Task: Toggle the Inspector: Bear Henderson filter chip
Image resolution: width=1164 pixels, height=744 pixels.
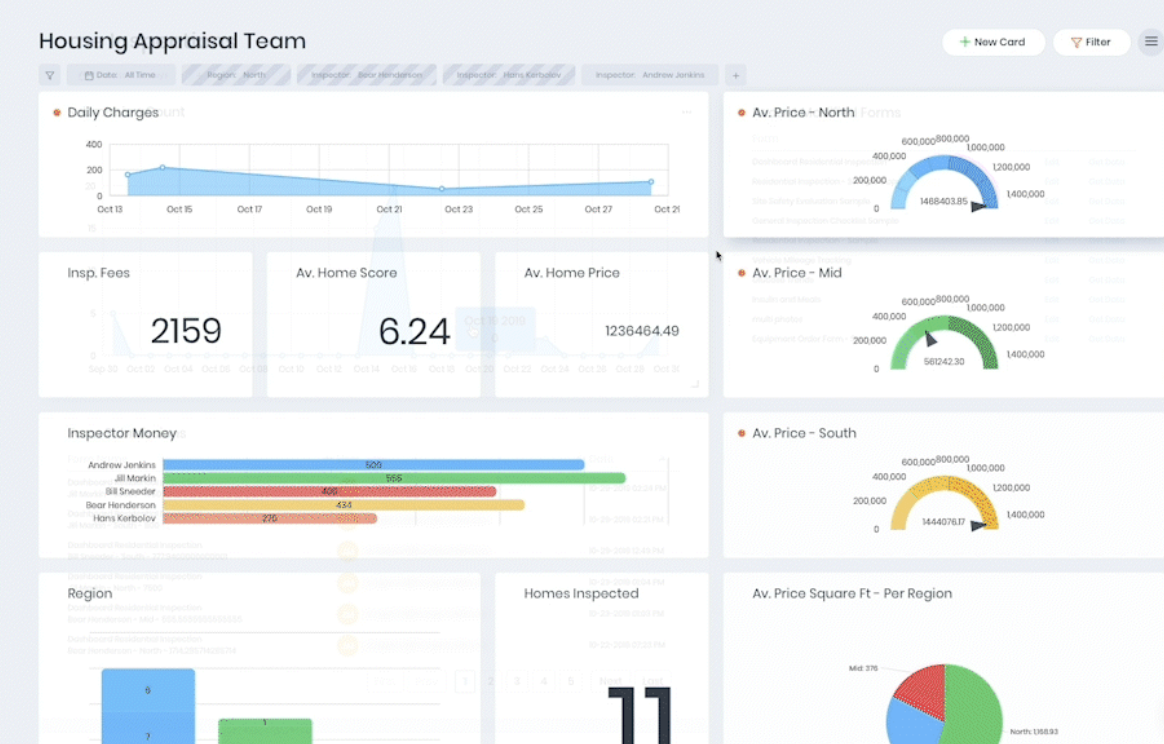Action: pyautogui.click(x=366, y=75)
